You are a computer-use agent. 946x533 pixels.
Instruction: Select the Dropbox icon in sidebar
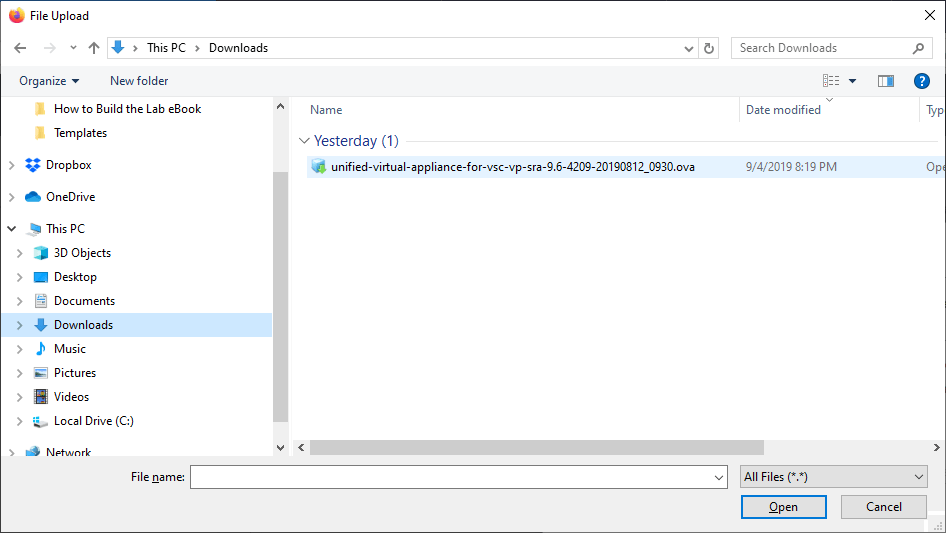coord(33,165)
